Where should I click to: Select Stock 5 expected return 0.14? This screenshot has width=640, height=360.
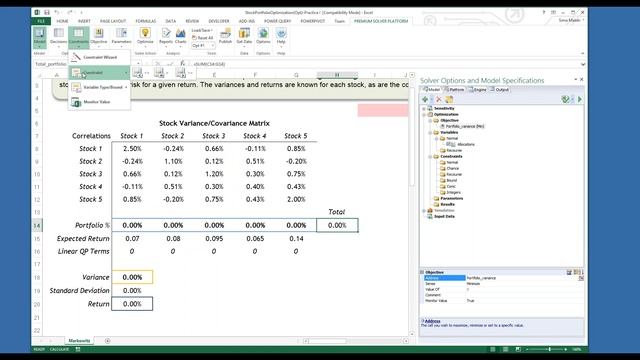[296, 239]
